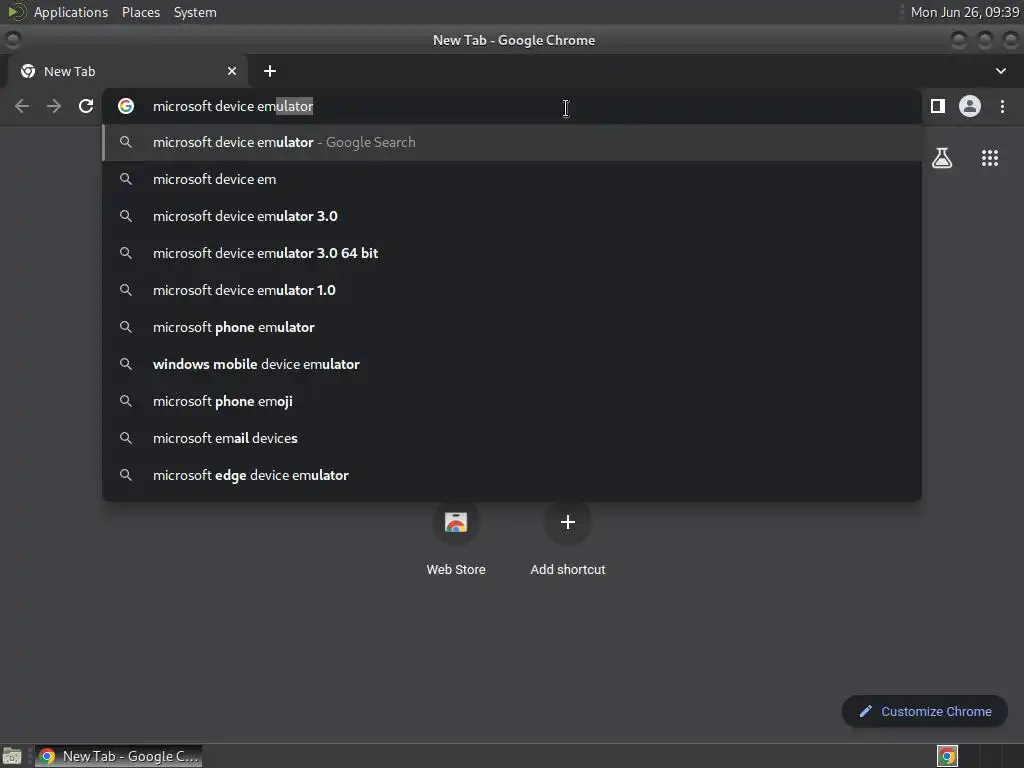Open Chrome's three-dot menu
The width and height of the screenshot is (1024, 768).
(x=1002, y=106)
